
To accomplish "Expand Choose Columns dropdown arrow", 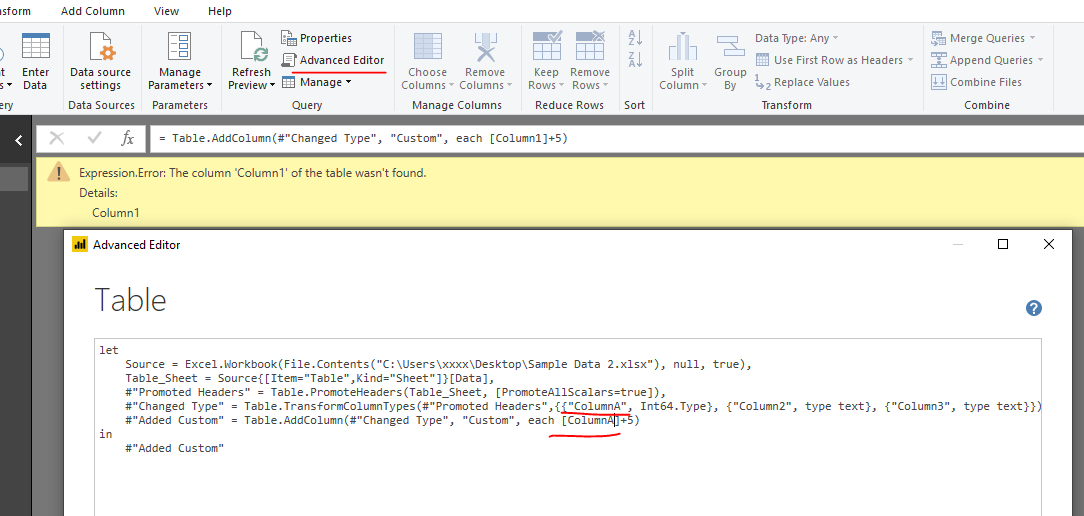I will [x=451, y=86].
